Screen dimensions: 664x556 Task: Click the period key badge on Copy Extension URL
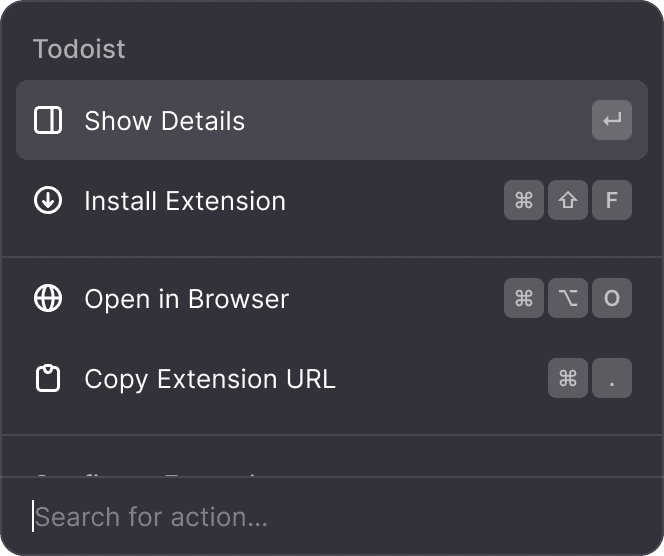(x=612, y=379)
